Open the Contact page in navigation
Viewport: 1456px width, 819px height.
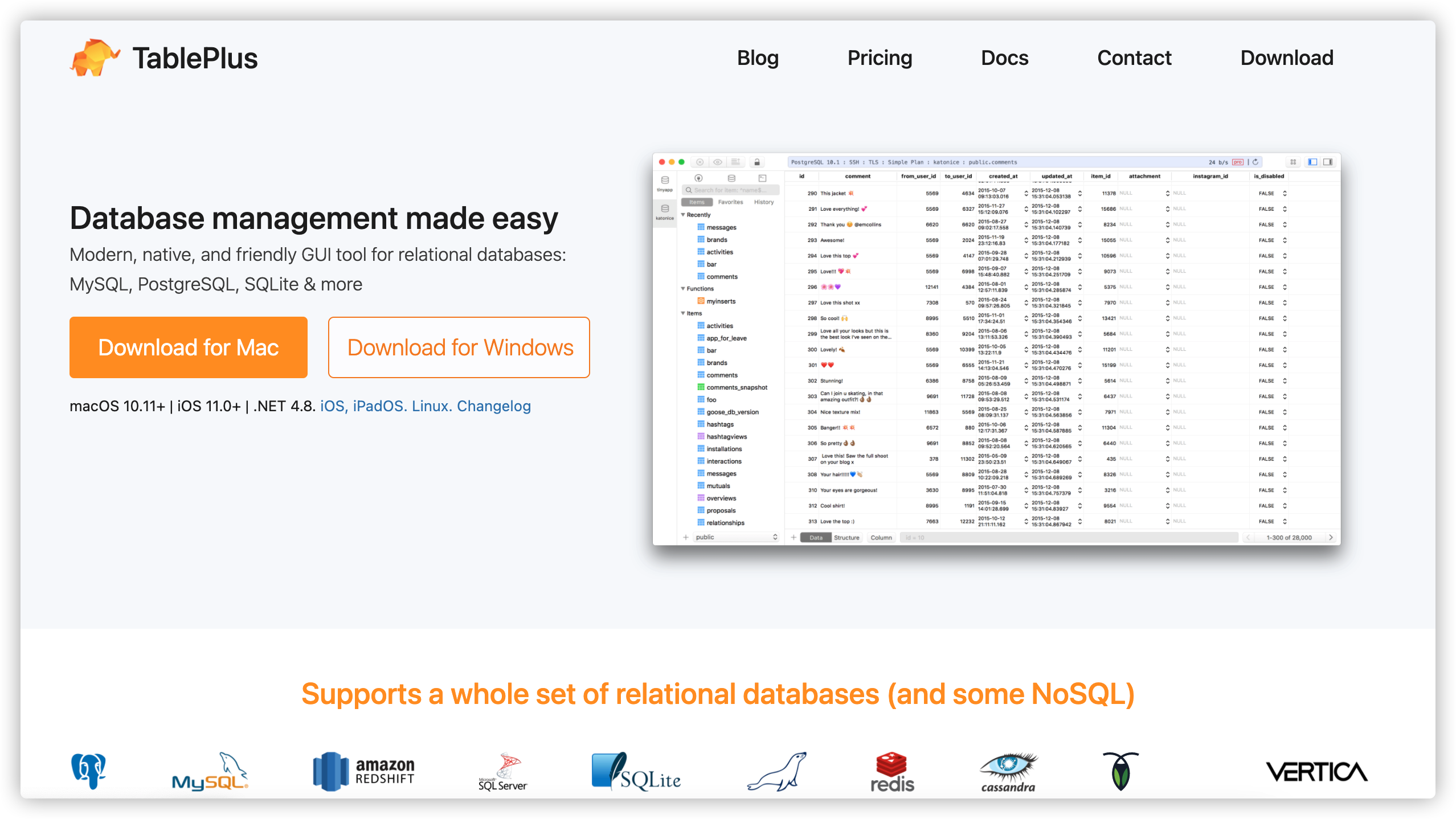pos(1134,58)
